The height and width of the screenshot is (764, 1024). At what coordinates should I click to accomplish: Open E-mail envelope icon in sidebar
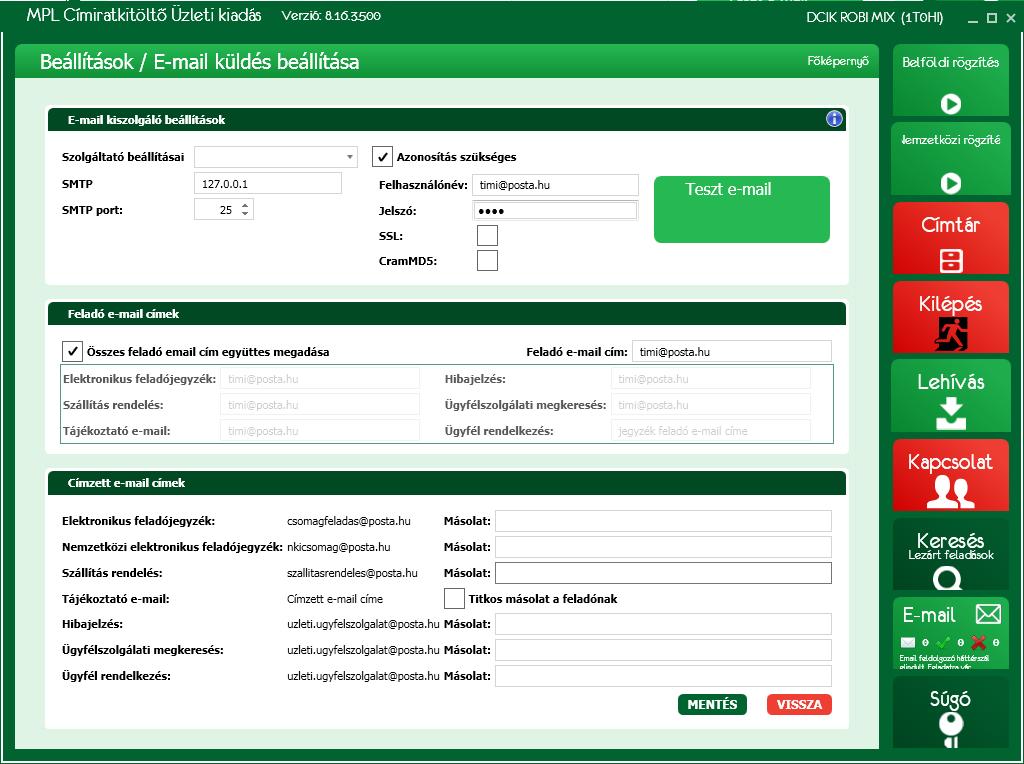988,614
